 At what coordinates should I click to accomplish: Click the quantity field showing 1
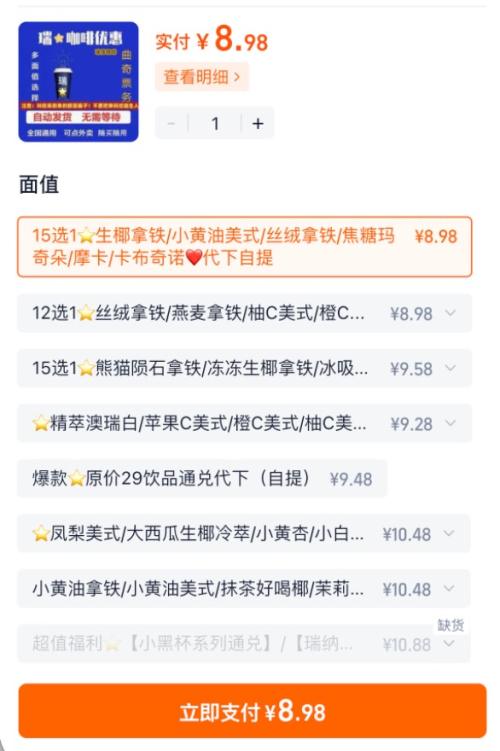(x=215, y=124)
